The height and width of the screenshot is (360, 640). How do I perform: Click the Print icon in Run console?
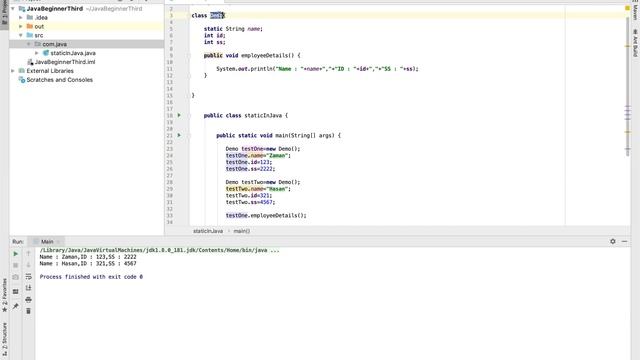[x=28, y=300]
